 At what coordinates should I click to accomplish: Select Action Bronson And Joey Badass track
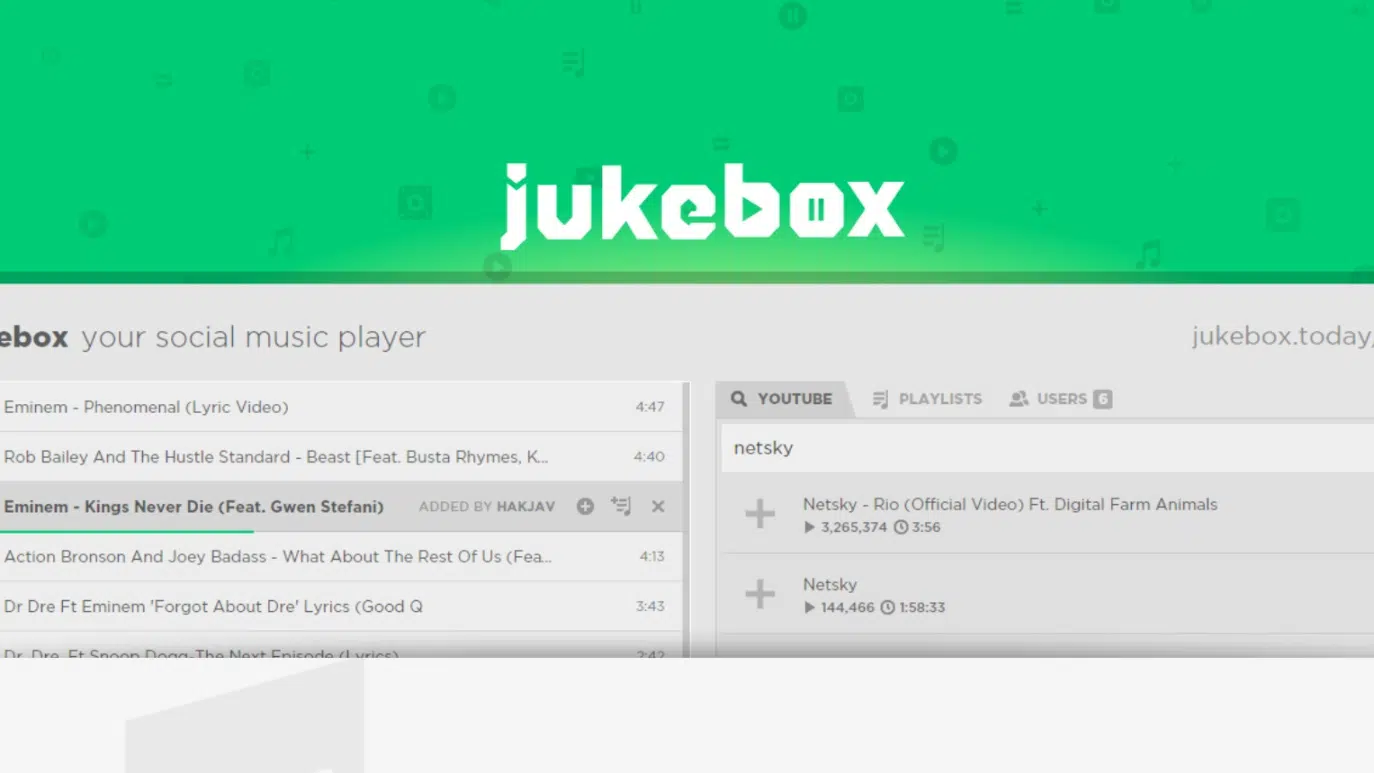278,556
